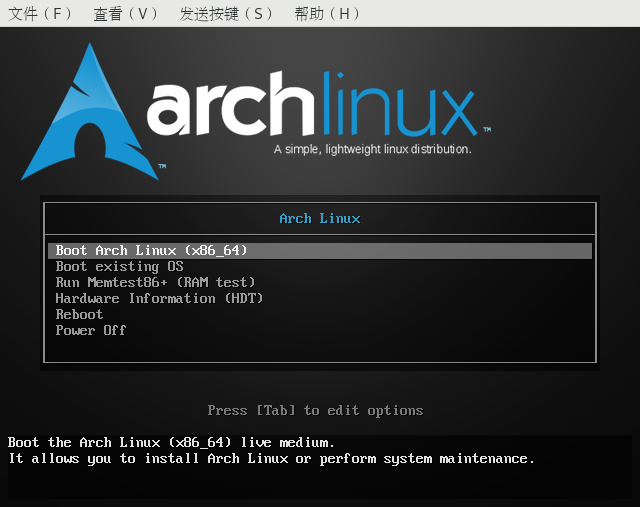Select Boot existing OS entry
Viewport: 640px width, 507px height.
(119, 267)
